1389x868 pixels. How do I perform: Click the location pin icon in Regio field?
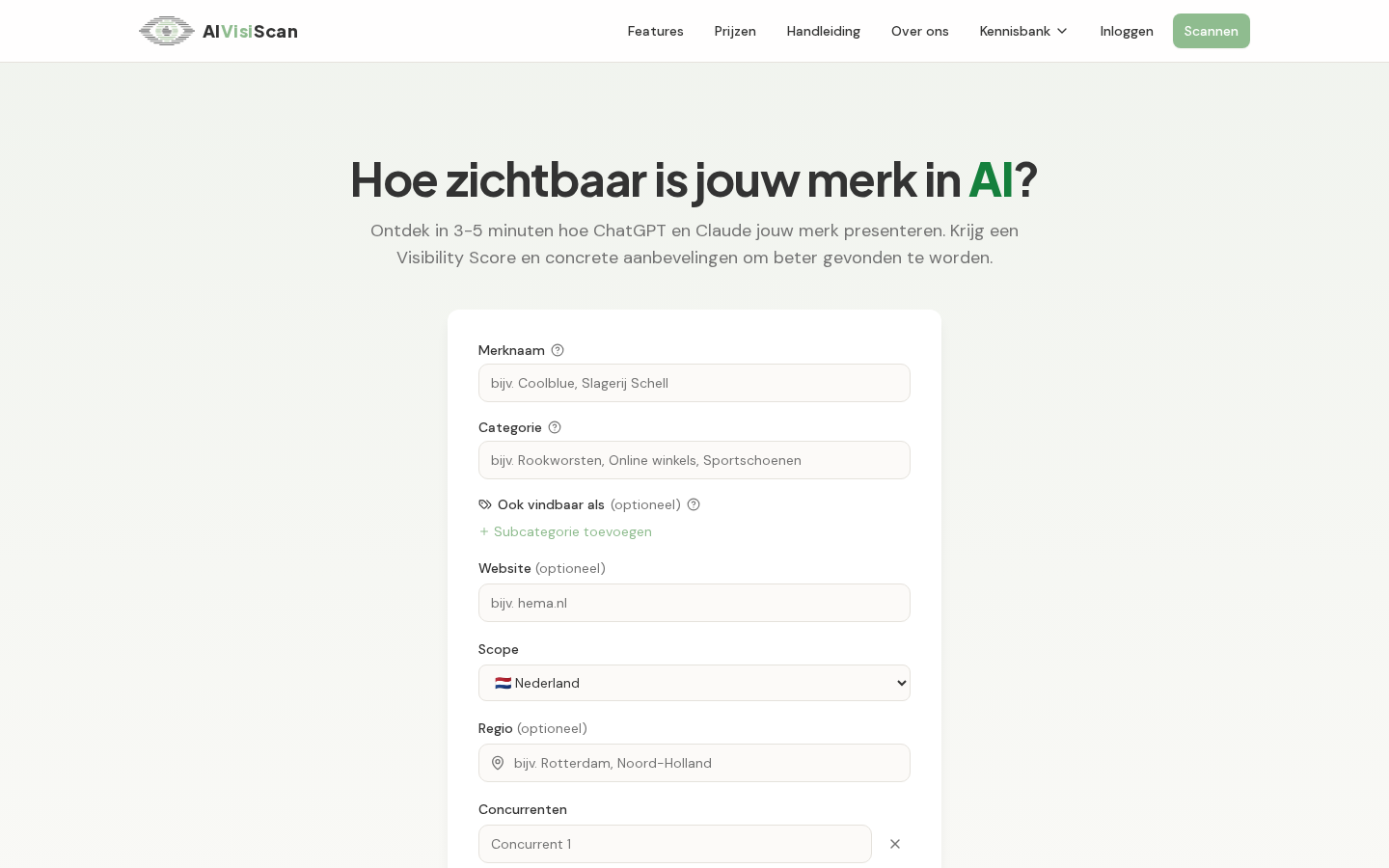click(498, 763)
